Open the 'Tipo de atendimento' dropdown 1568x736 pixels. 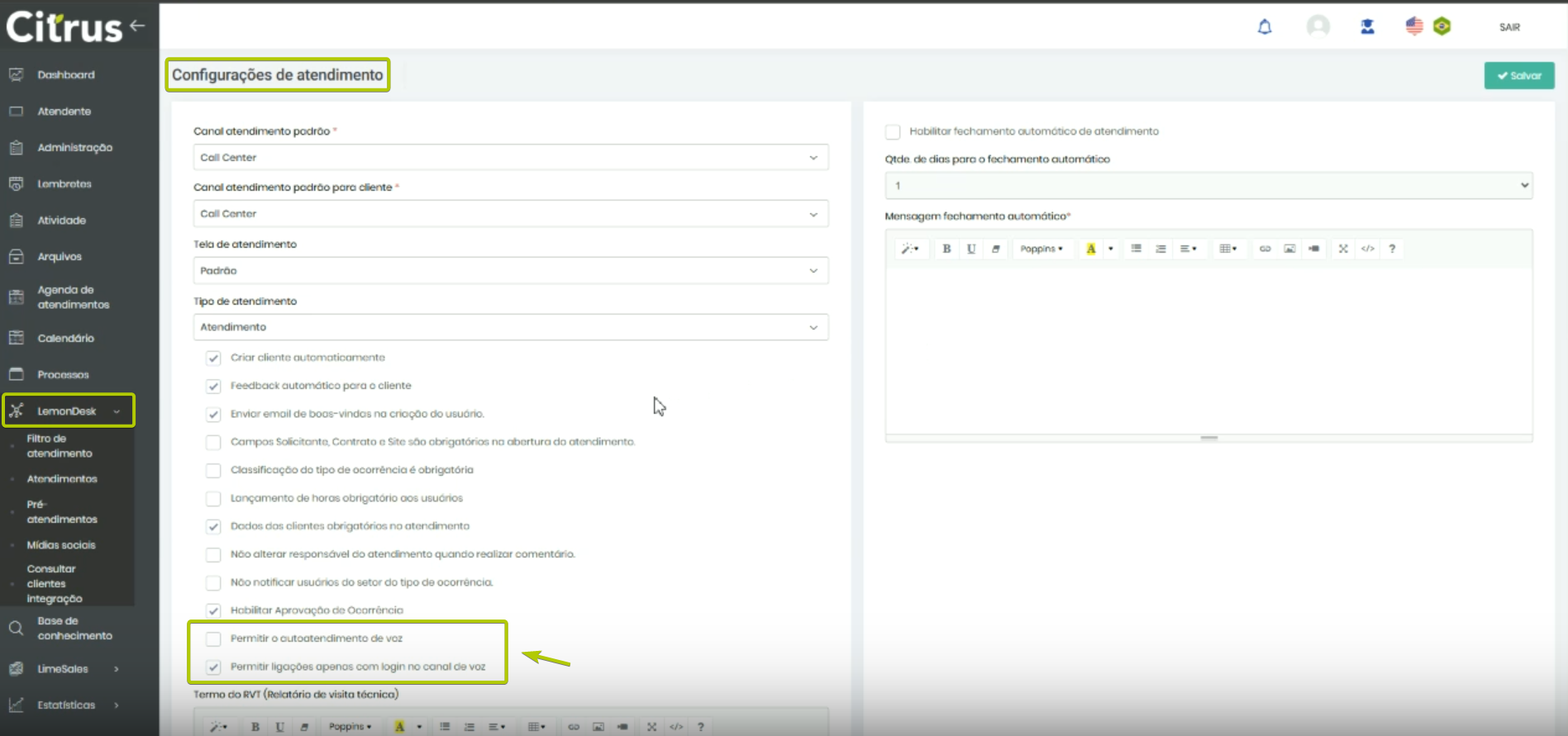[510, 327]
